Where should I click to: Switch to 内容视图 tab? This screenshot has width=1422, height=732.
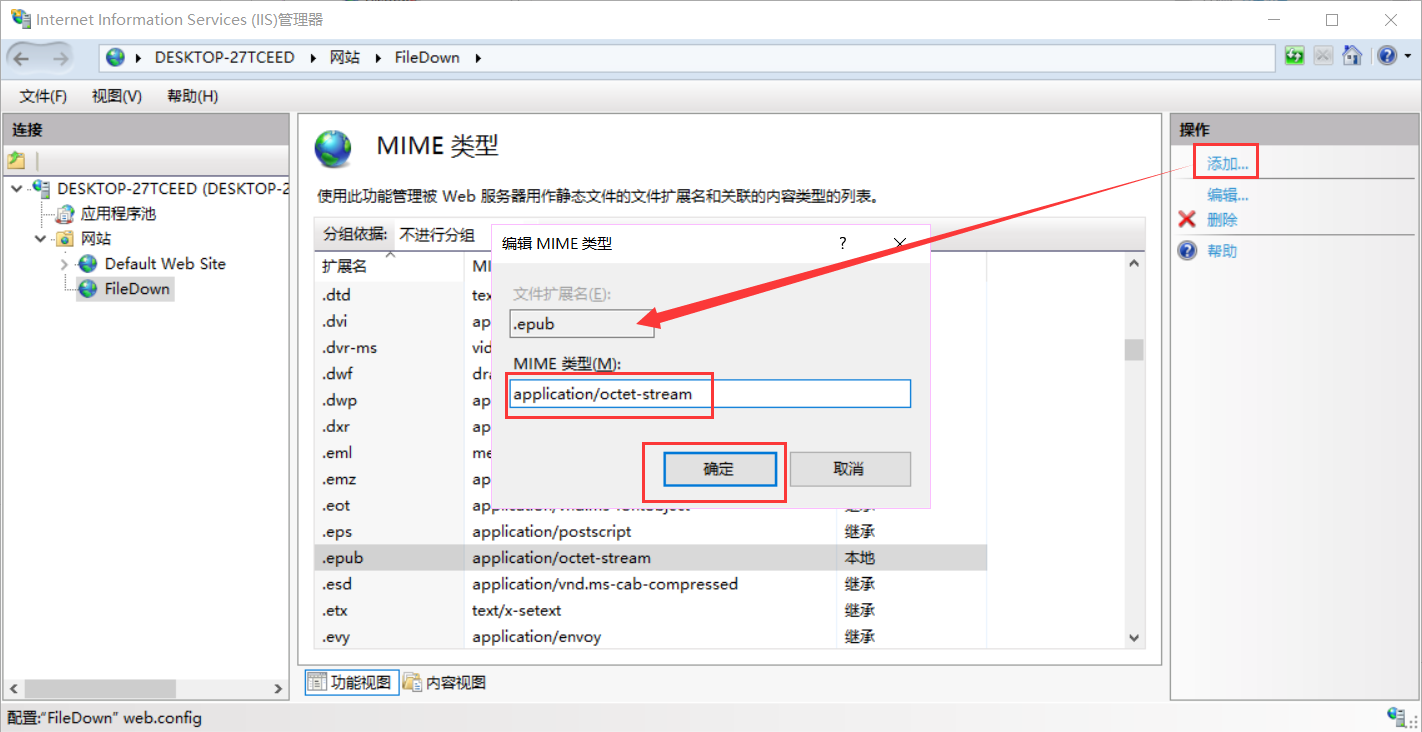click(445, 683)
